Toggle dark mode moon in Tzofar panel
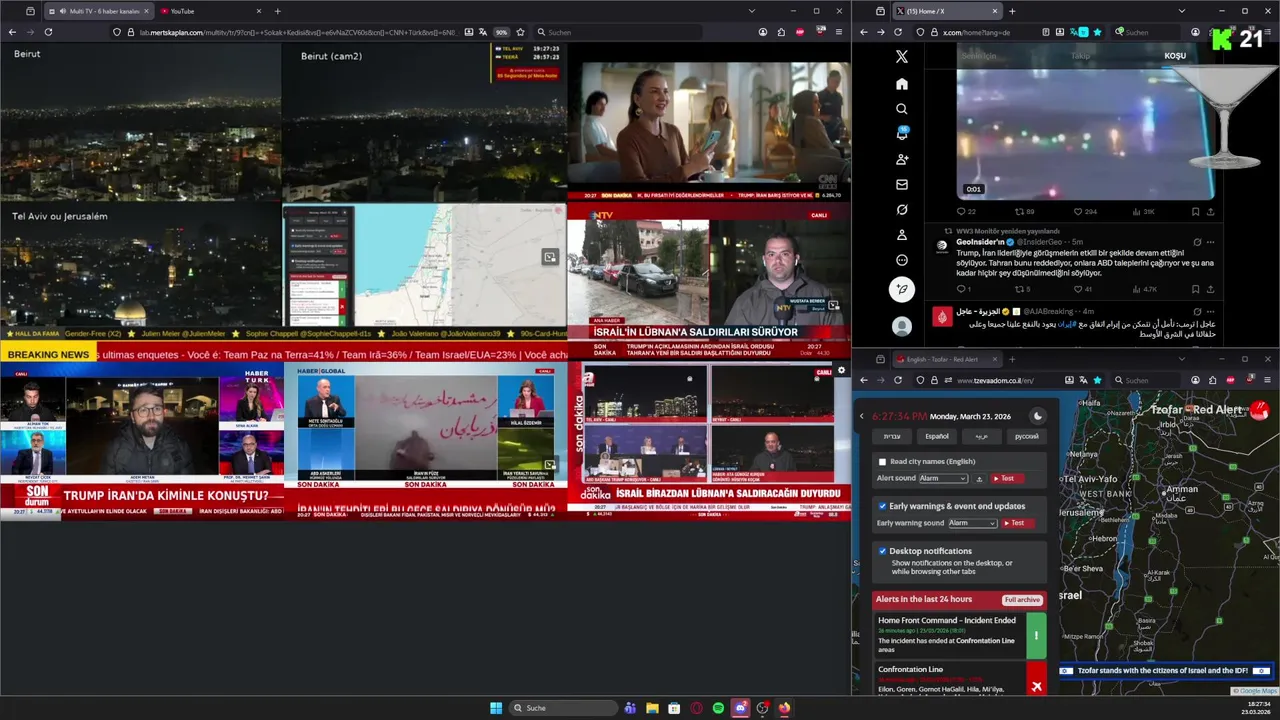Image resolution: width=1280 pixels, height=720 pixels. tap(1037, 416)
